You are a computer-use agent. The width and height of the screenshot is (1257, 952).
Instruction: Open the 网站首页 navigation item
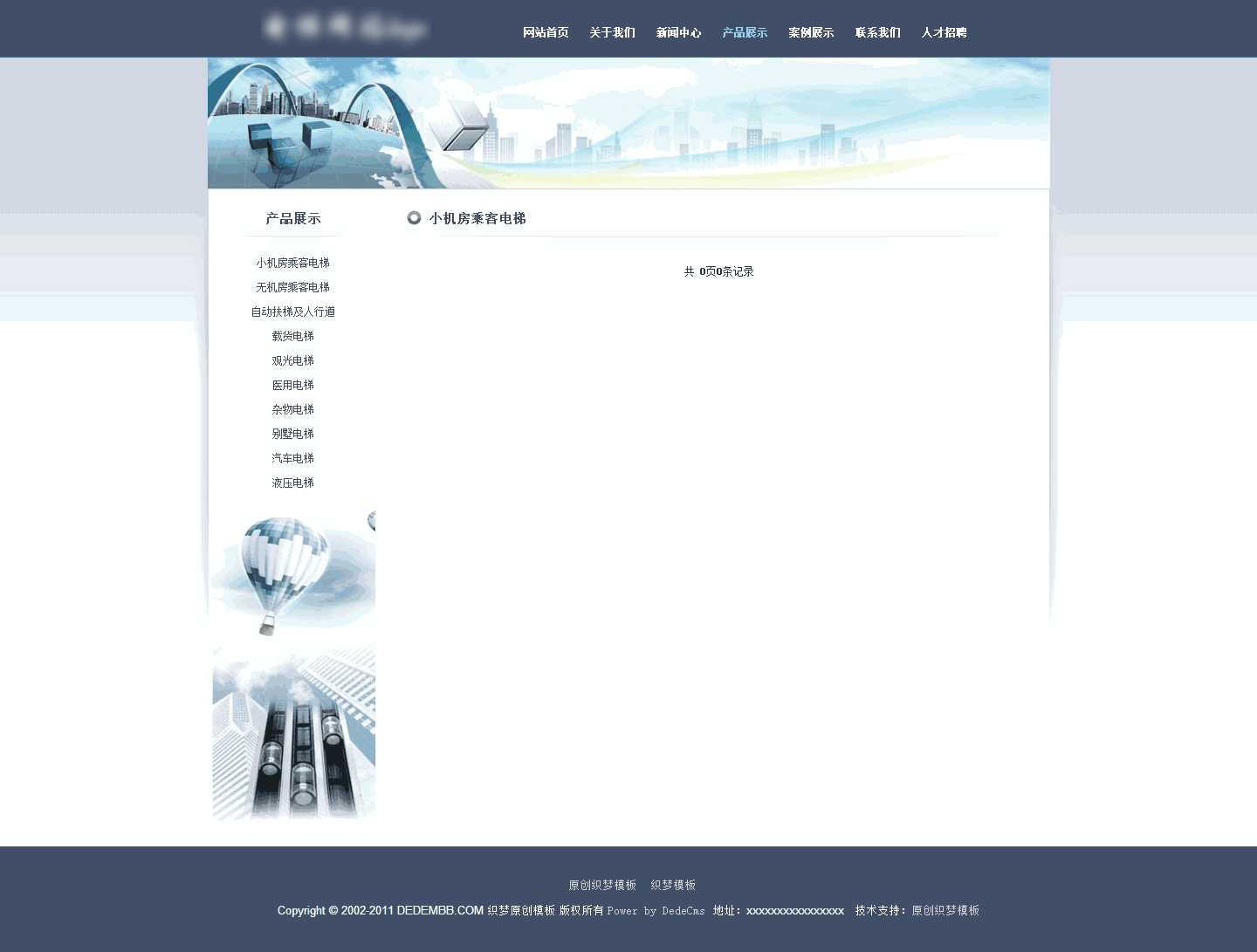click(x=545, y=32)
